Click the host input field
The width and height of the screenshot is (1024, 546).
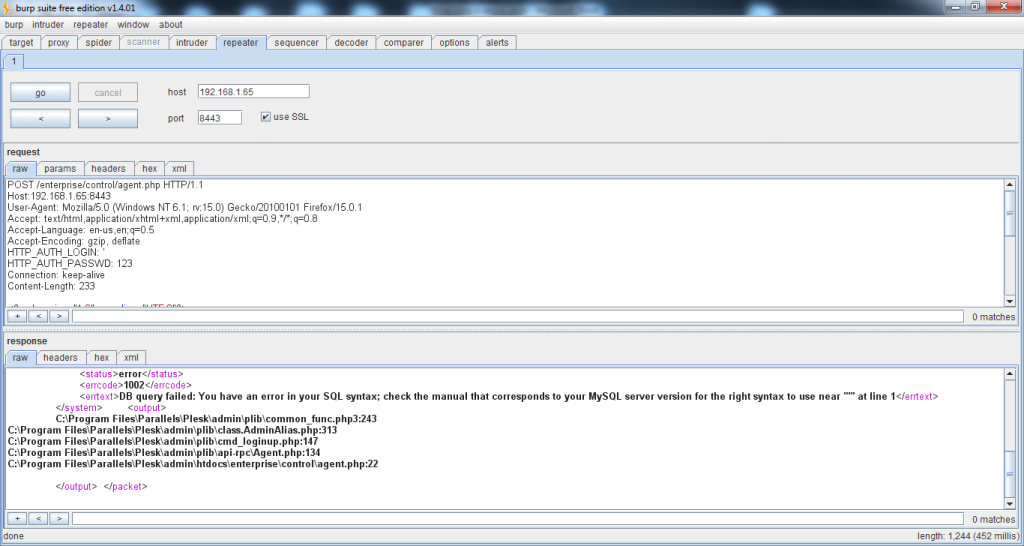click(253, 91)
